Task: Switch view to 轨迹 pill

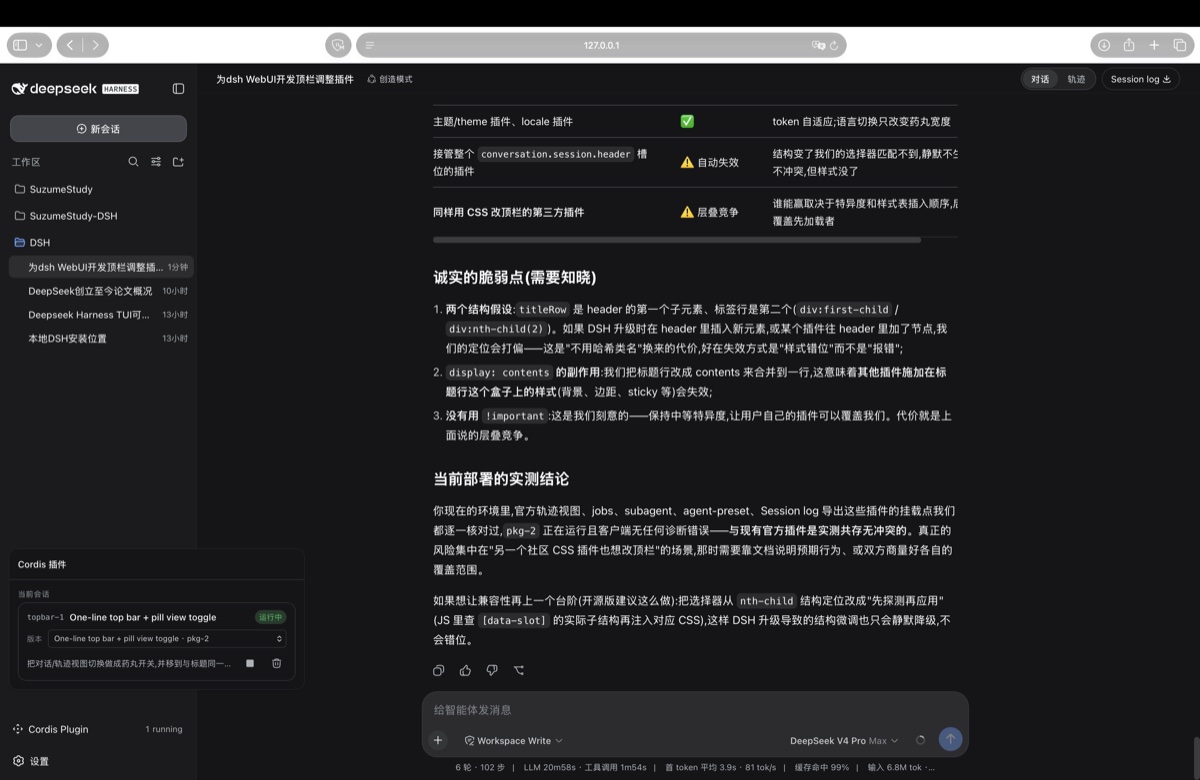Action: coord(1076,79)
